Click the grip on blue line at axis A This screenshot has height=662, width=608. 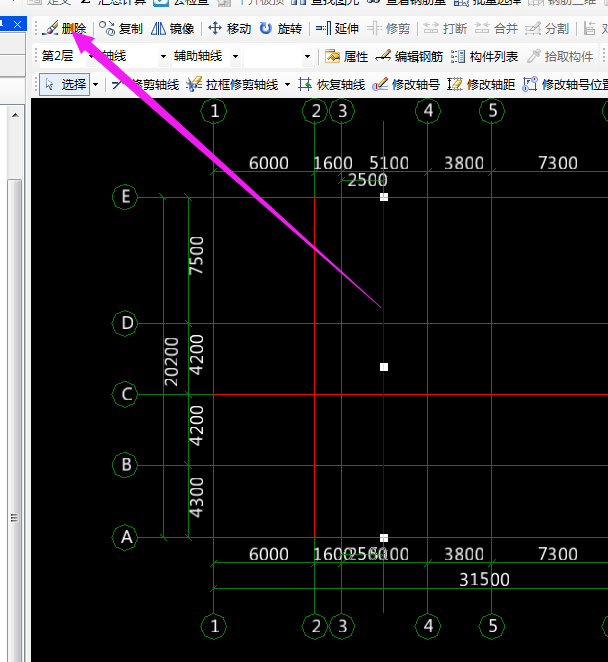384,537
